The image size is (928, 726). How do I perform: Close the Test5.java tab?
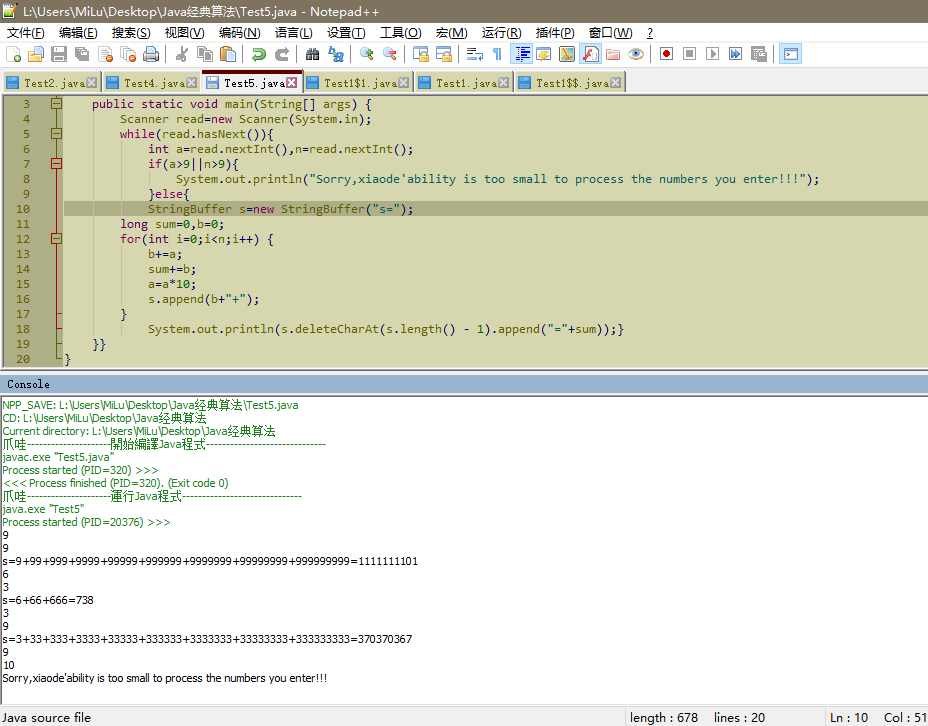click(x=292, y=83)
